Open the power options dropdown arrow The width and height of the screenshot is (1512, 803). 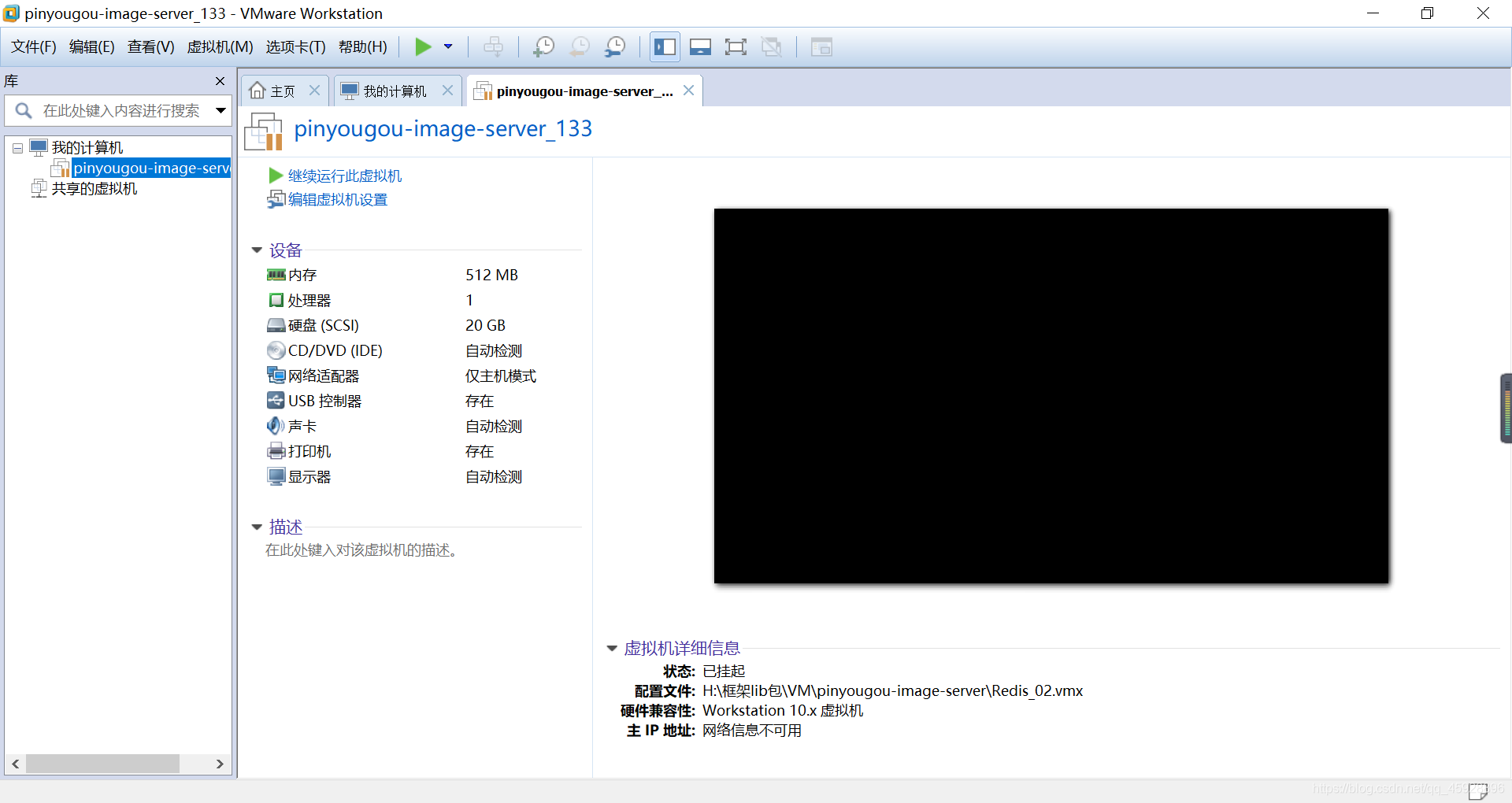448,47
